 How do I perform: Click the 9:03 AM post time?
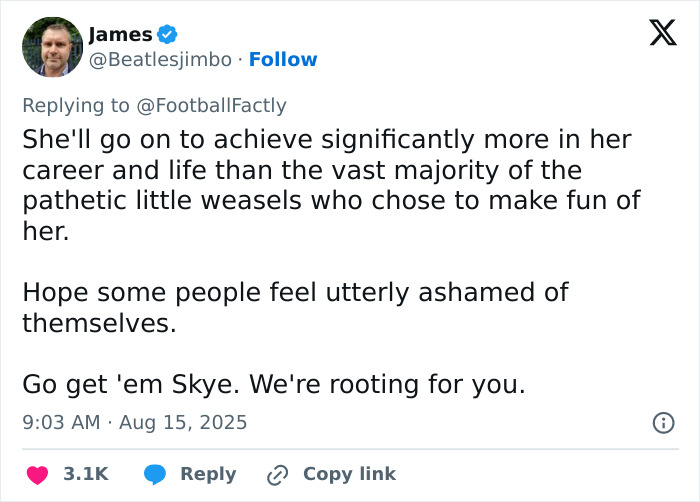tap(61, 423)
